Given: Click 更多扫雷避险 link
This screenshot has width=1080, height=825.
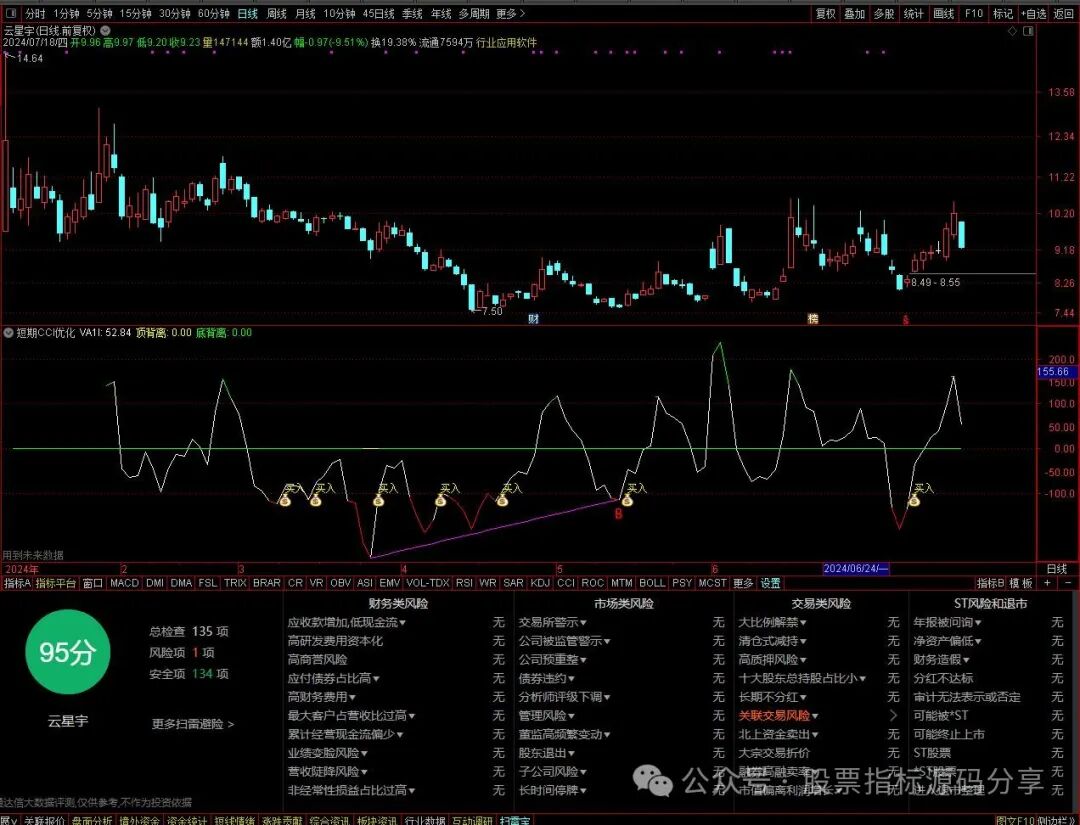Looking at the screenshot, I should [x=193, y=724].
